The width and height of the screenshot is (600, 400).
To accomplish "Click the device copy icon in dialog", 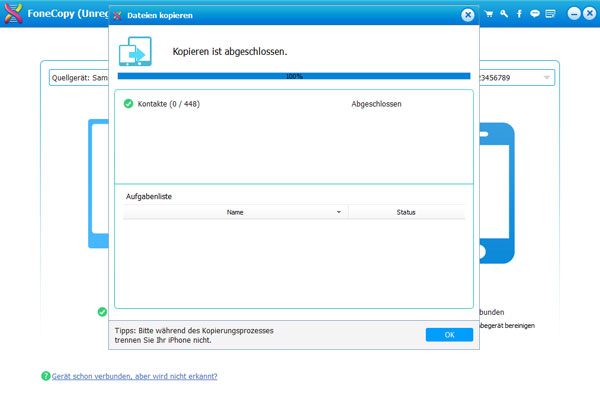I will [135, 50].
